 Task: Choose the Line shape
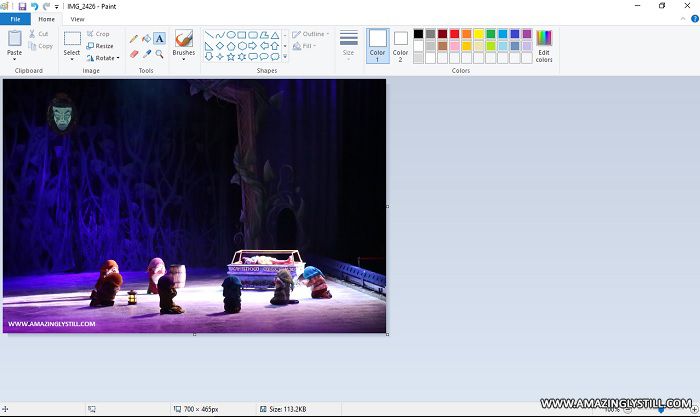click(209, 35)
